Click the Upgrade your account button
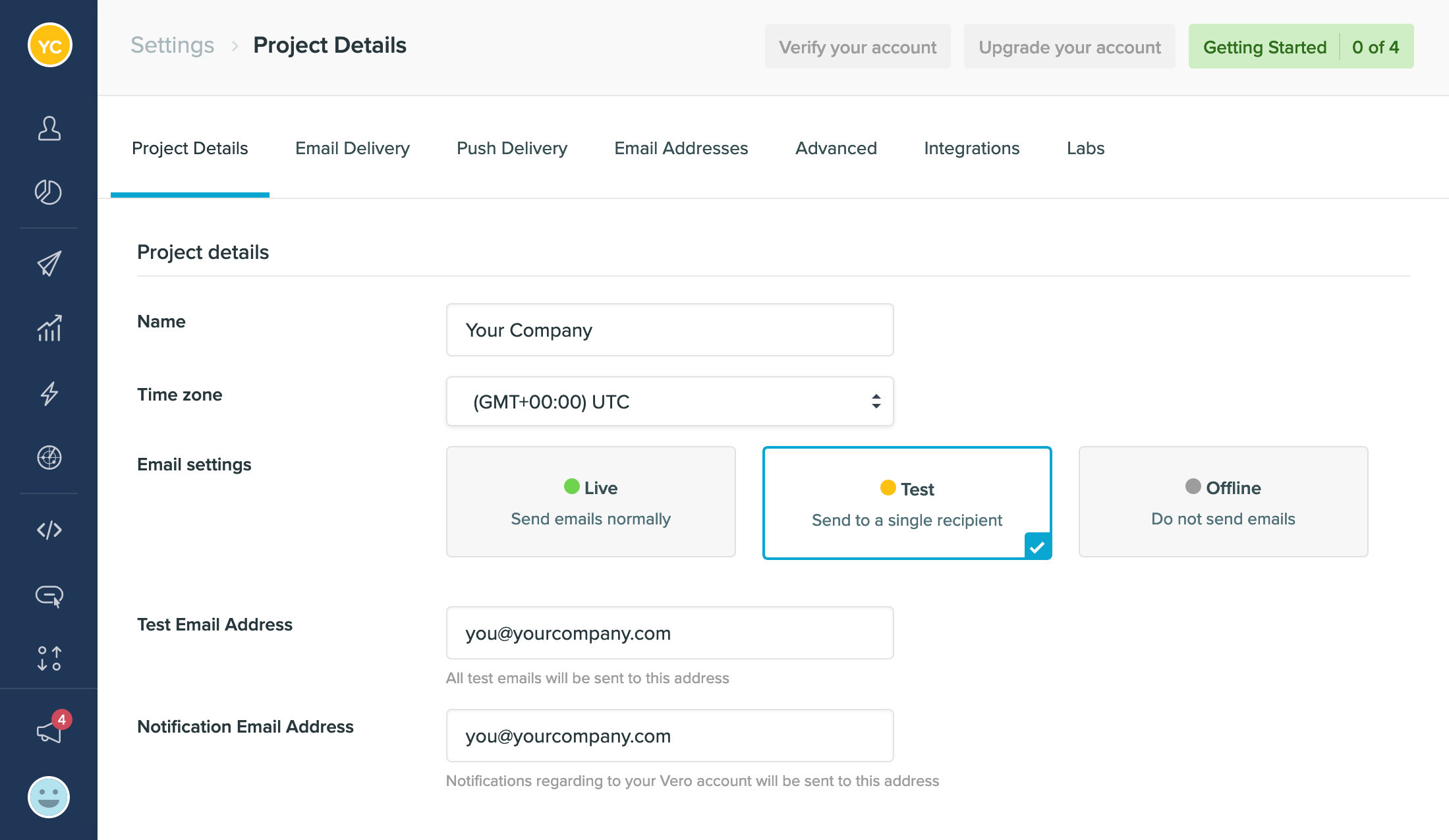This screenshot has width=1449, height=840. (1069, 47)
